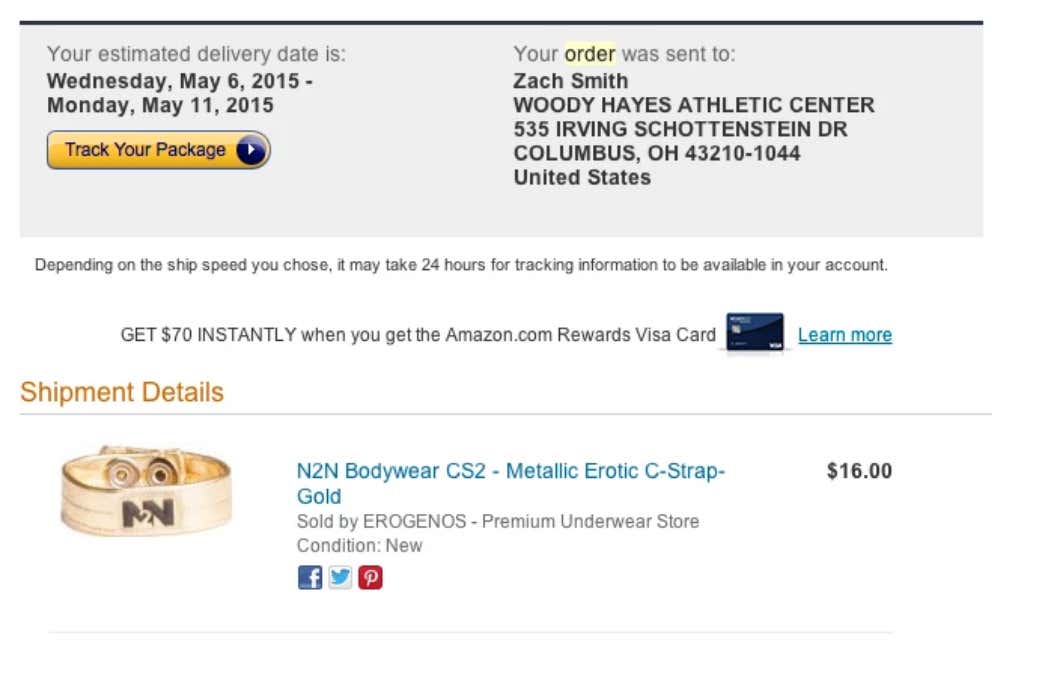Share the item on Twitter
The width and height of the screenshot is (1038, 696).
[340, 578]
